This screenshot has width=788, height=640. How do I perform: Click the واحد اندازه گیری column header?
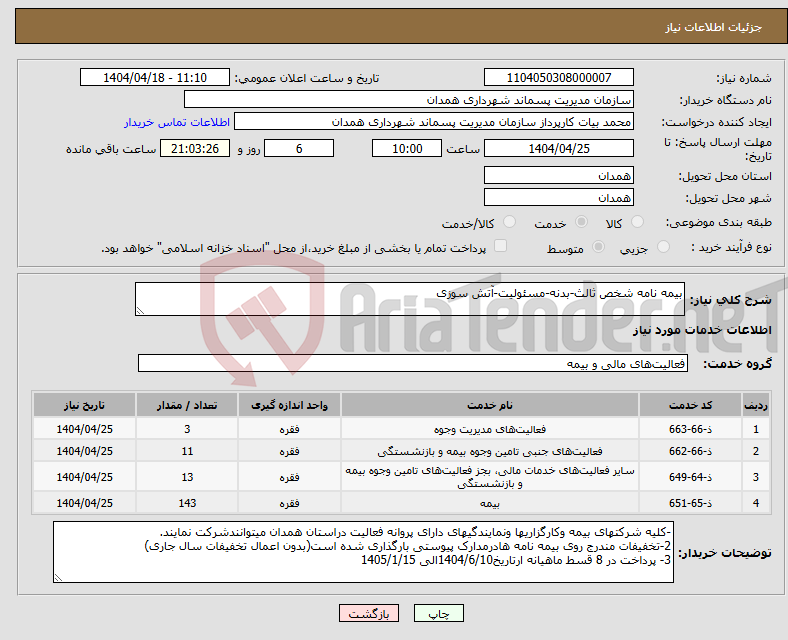click(289, 405)
